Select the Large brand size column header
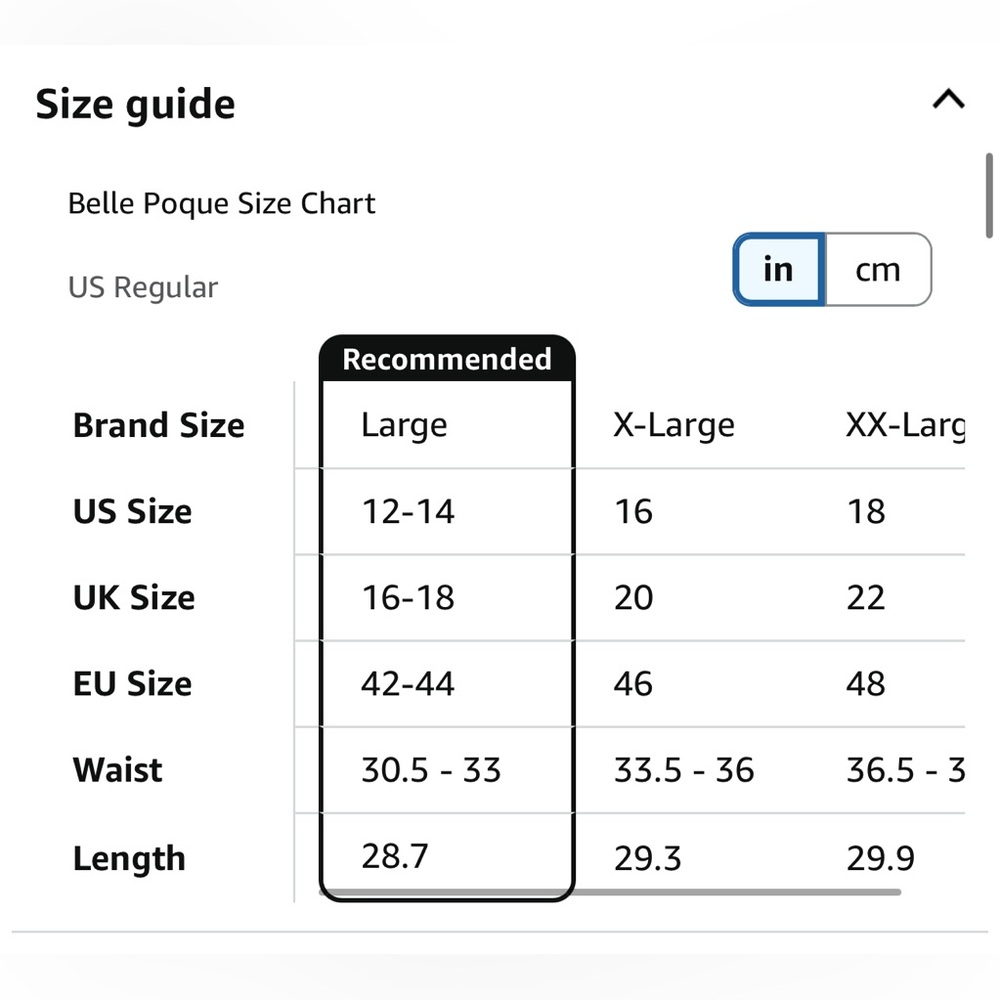The image size is (1000, 1000). (x=404, y=425)
